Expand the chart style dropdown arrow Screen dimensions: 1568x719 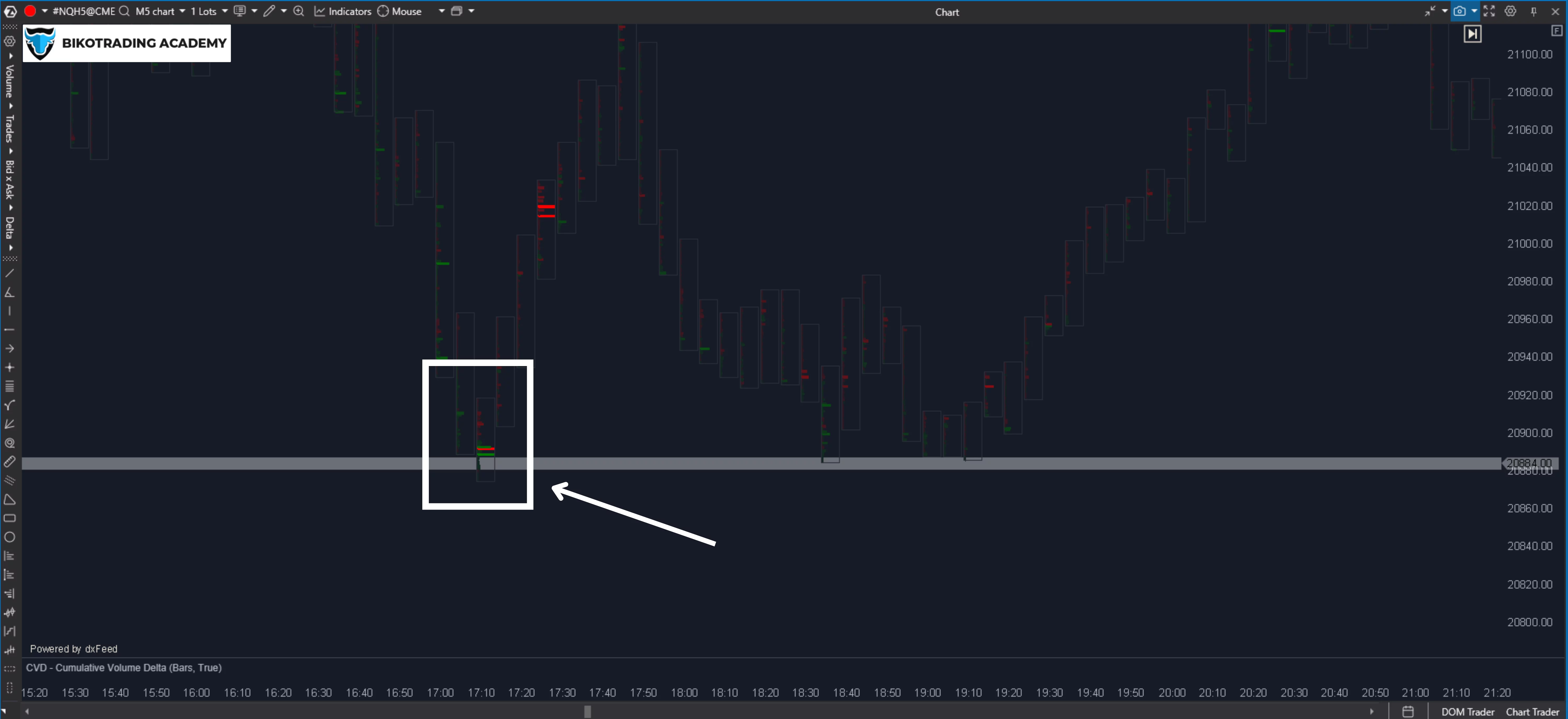(255, 11)
